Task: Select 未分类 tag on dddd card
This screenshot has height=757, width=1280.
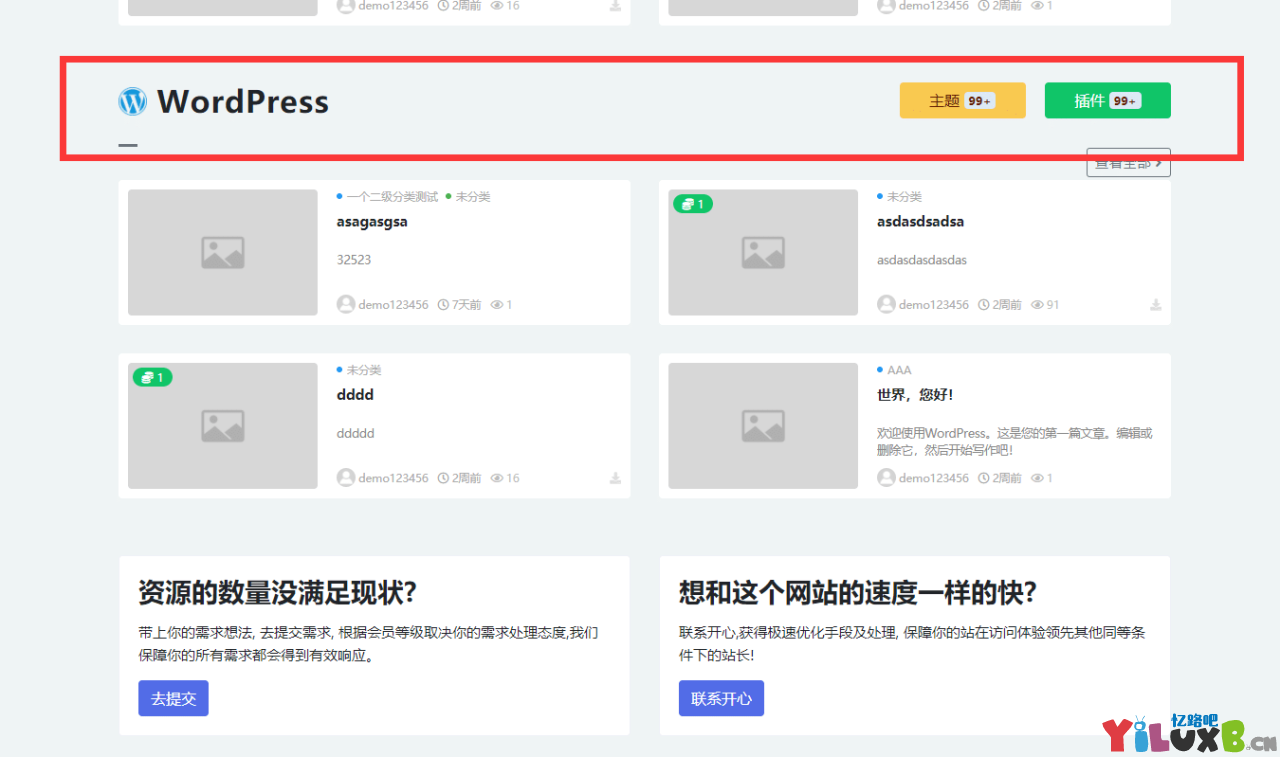Action: (364, 370)
